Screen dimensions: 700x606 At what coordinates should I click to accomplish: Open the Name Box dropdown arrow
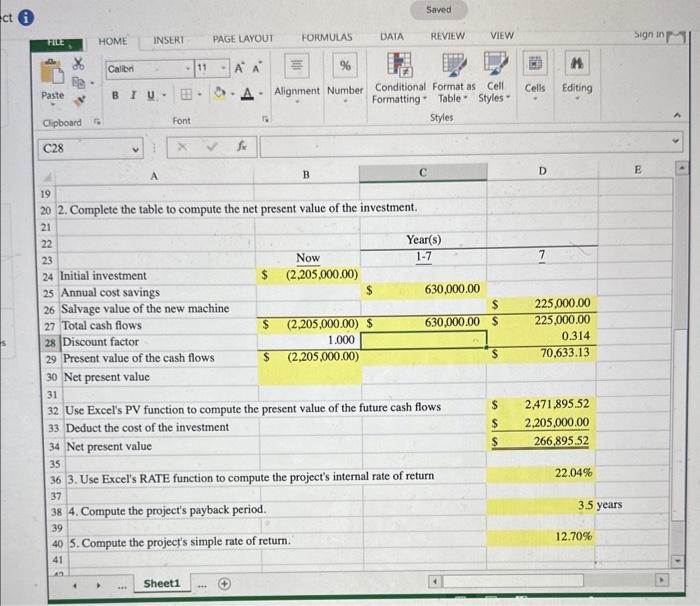tap(135, 150)
